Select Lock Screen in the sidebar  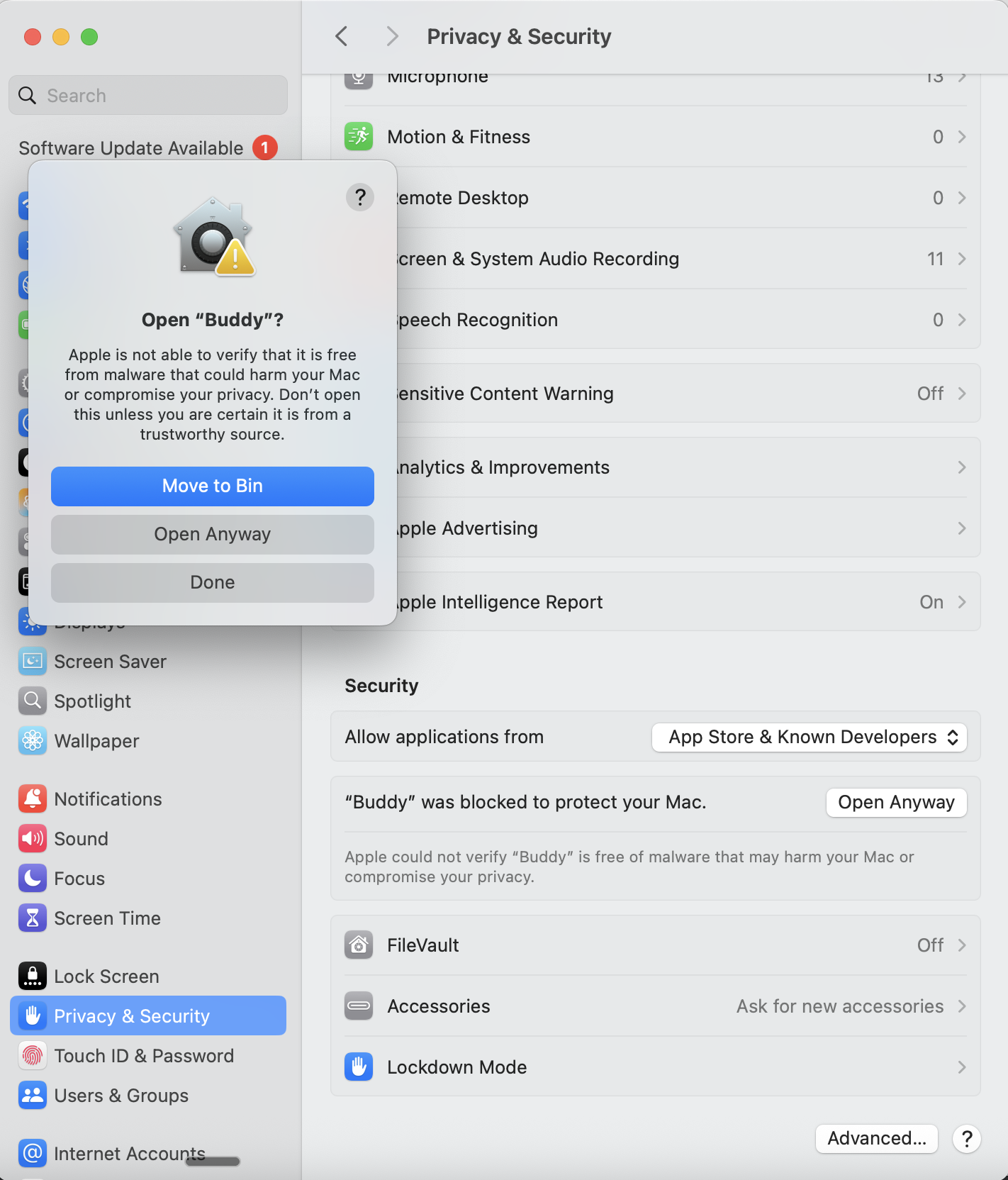tap(148, 976)
